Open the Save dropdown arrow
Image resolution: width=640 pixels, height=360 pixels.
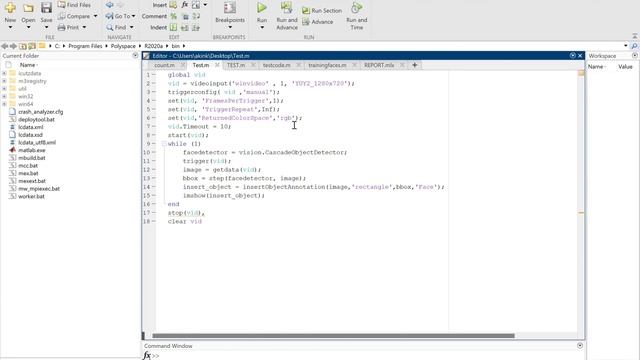click(x=46, y=27)
